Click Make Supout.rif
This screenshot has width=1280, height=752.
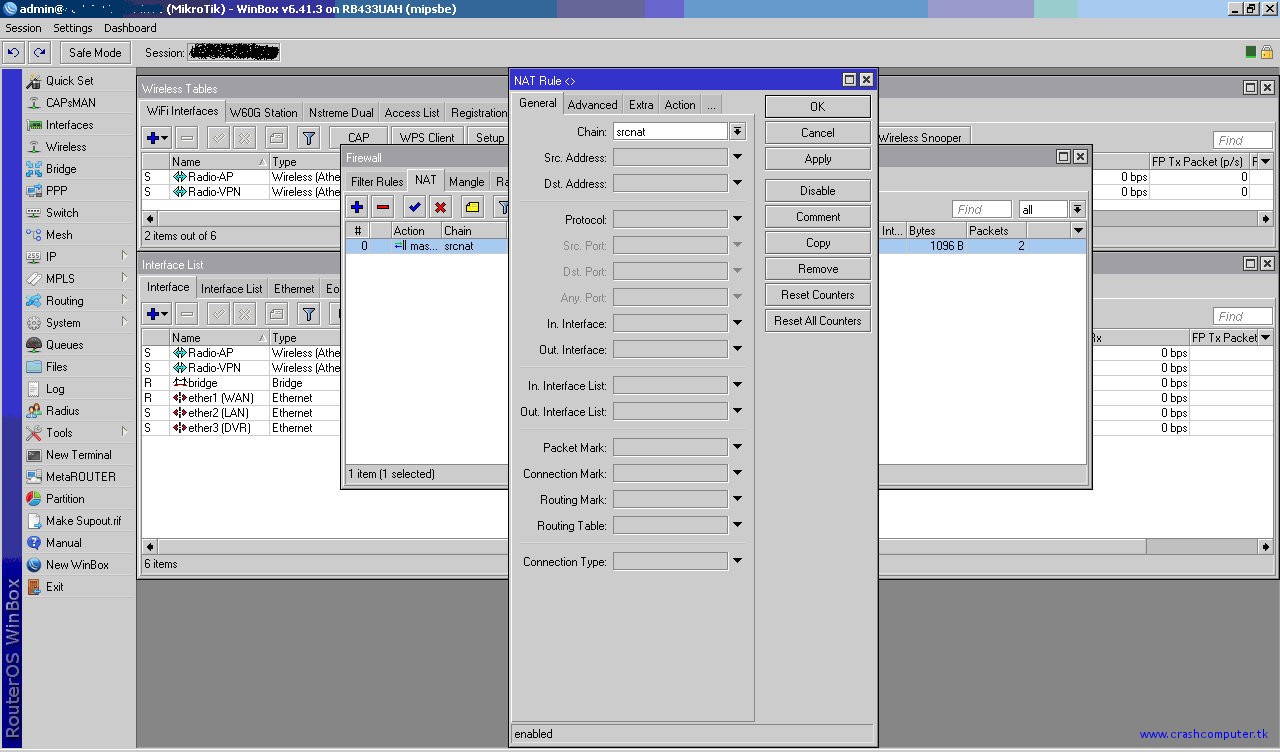[x=83, y=521]
